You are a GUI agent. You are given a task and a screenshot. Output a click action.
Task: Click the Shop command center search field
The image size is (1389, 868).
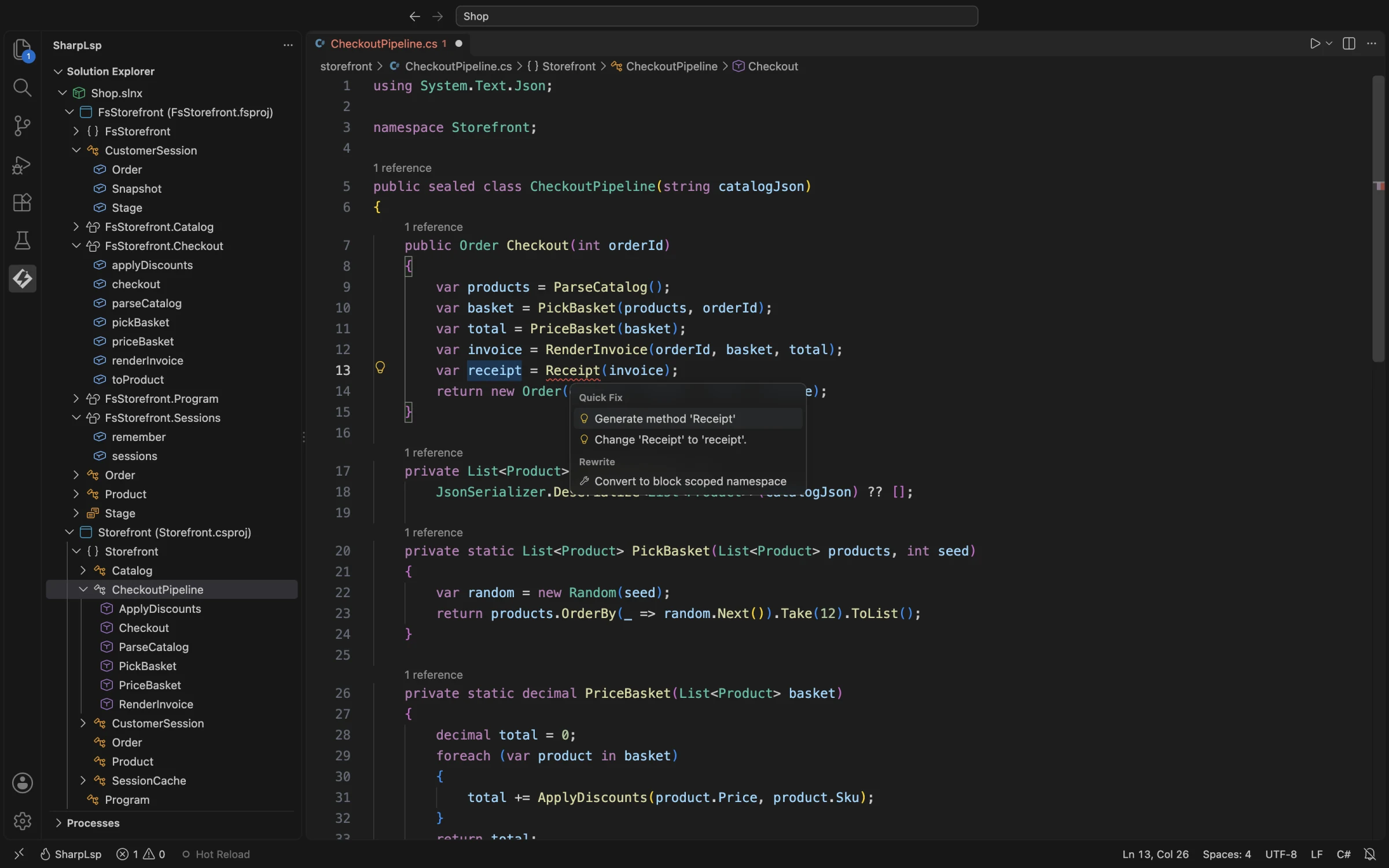tap(716, 16)
